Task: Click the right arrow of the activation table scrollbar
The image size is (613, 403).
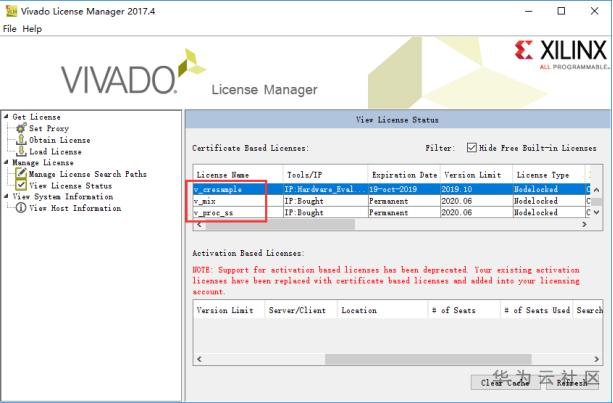Action: (x=597, y=359)
